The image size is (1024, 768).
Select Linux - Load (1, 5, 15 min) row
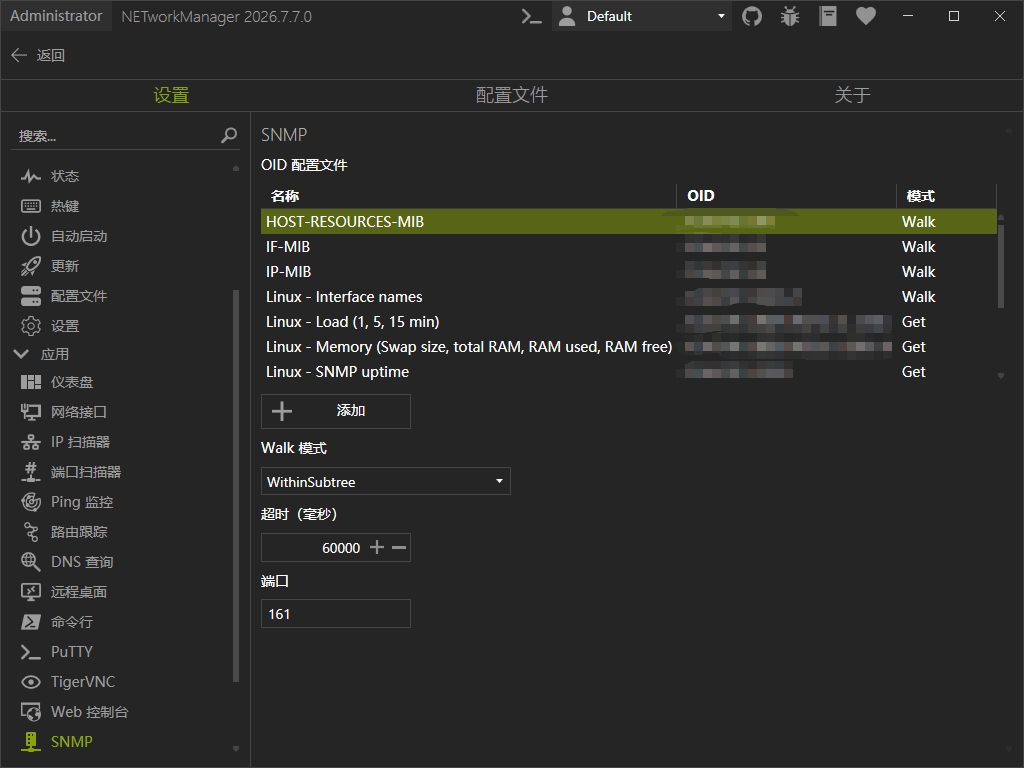point(628,321)
